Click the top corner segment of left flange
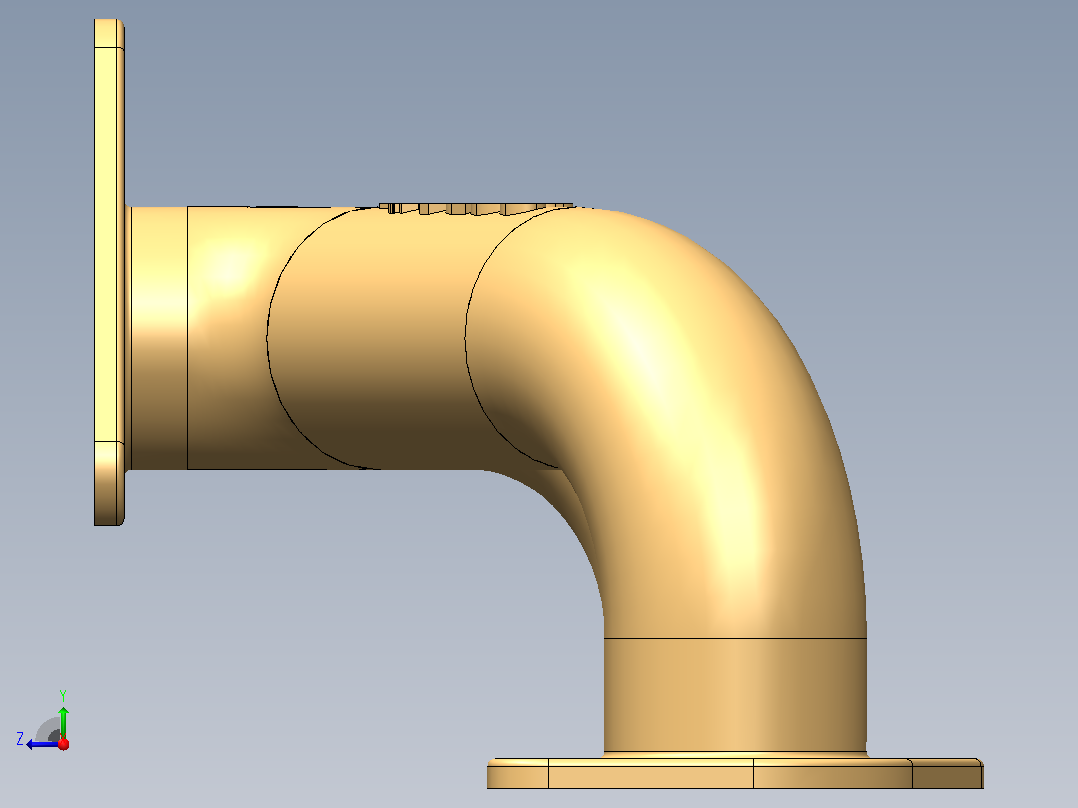Image resolution: width=1078 pixels, height=808 pixels. [109, 34]
